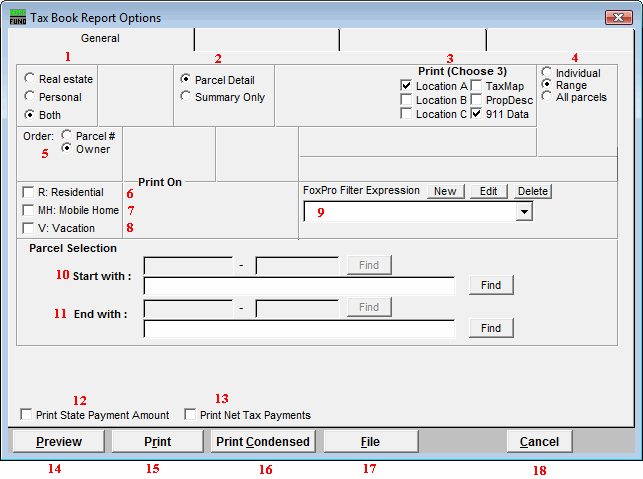Select the Real estate radio option
The width and height of the screenshot is (643, 479).
coord(31,79)
